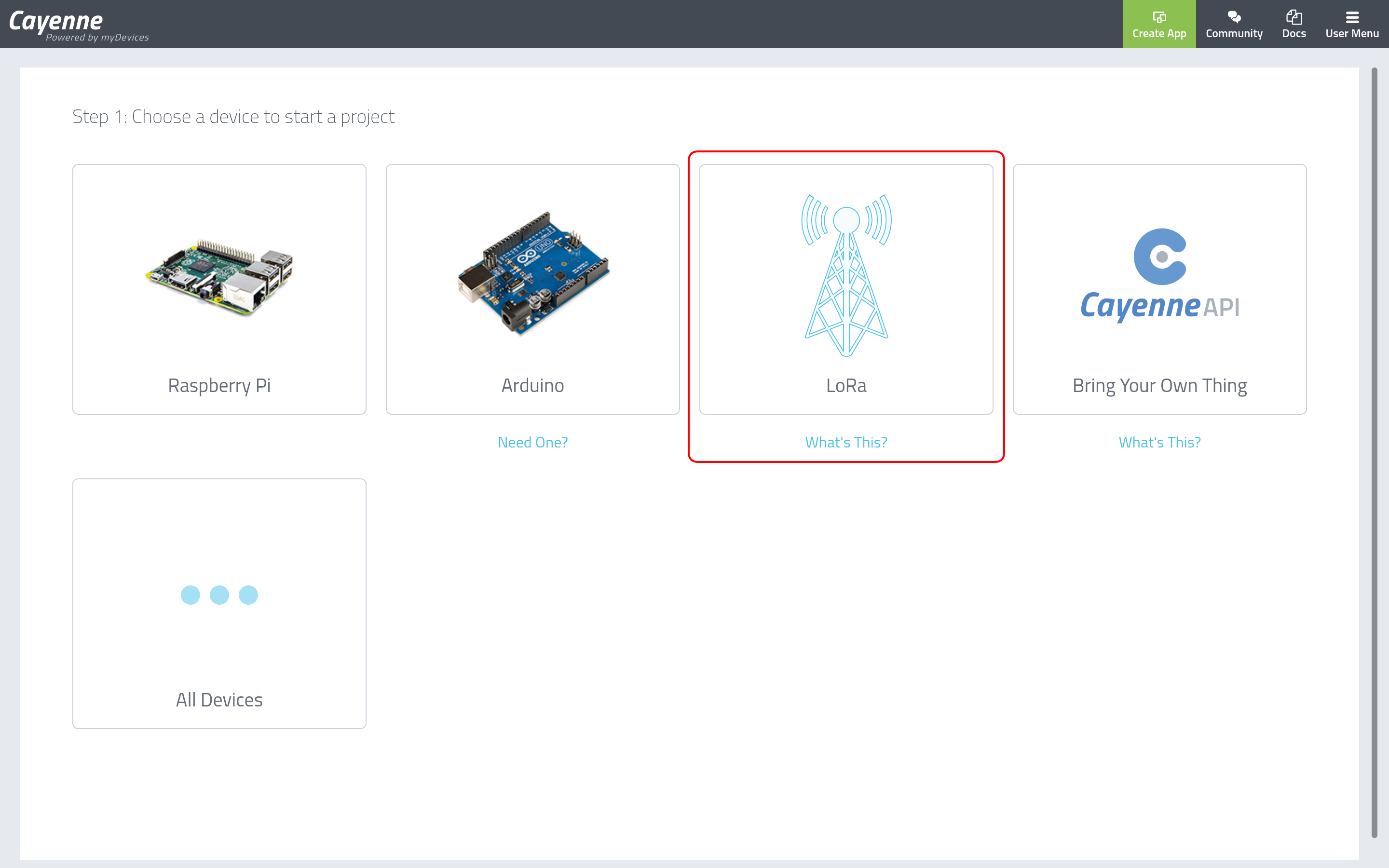Click the Create App icon
Screen dimensions: 1389x868
[1159, 17]
